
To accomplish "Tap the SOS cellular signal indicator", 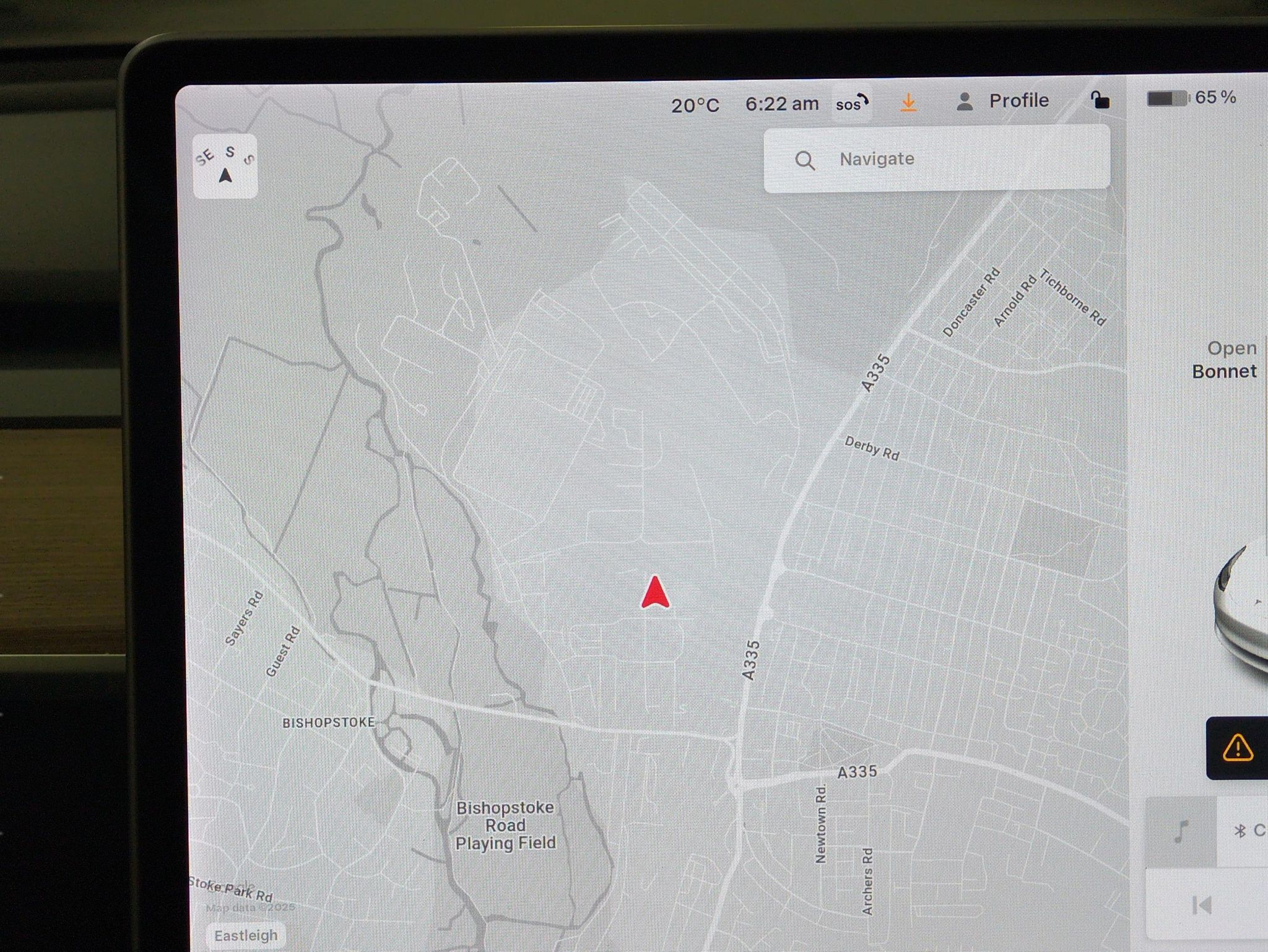I will (x=853, y=103).
